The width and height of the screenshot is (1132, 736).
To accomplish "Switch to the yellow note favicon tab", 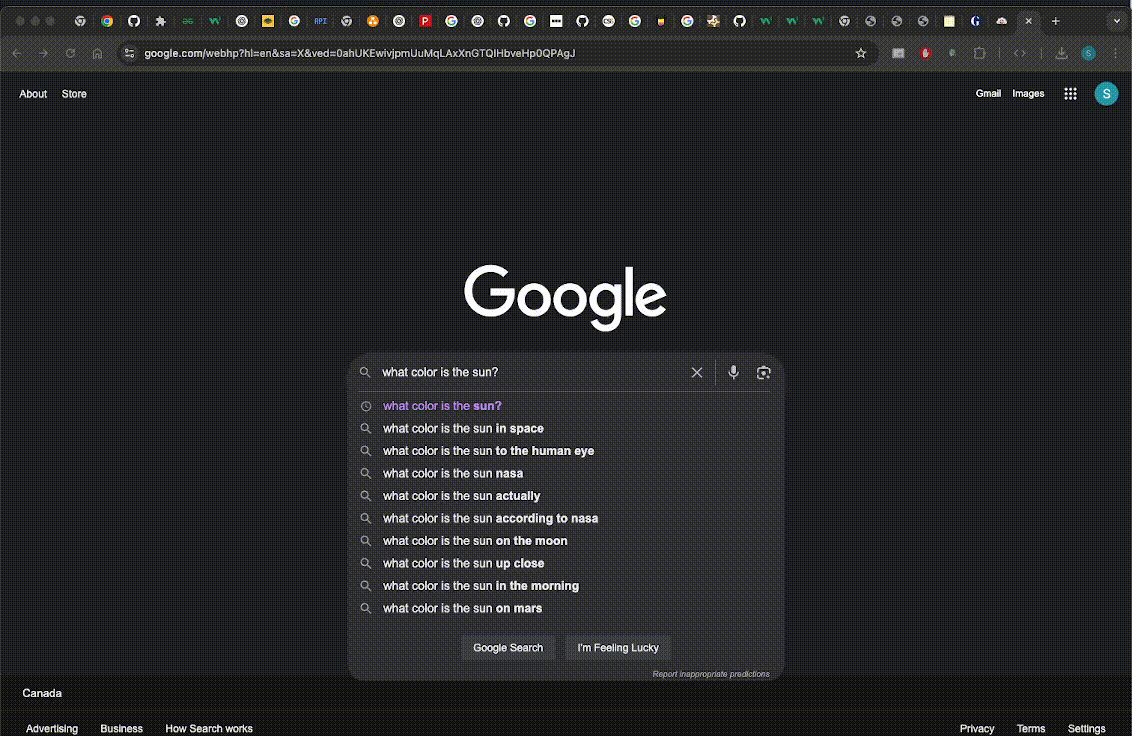I will tap(949, 21).
